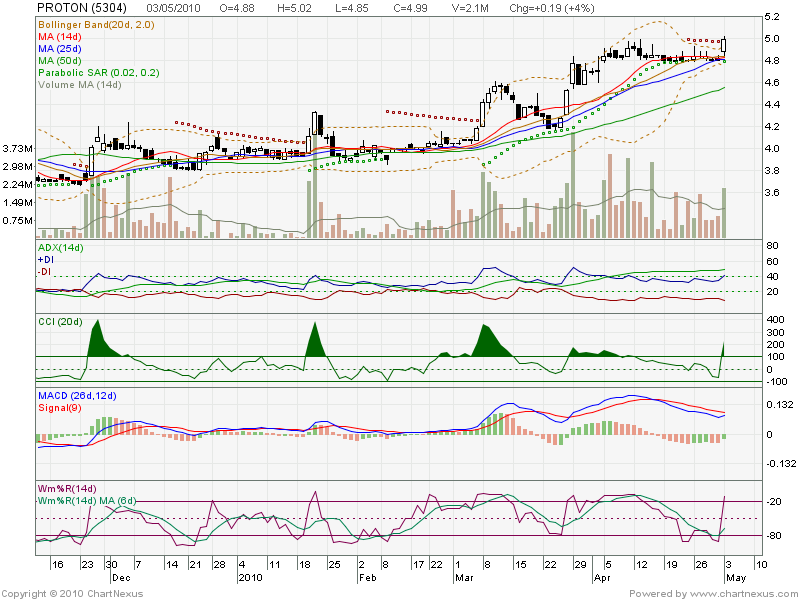Click the PROTON (5304) stock title
The image size is (800, 600).
[82, 8]
